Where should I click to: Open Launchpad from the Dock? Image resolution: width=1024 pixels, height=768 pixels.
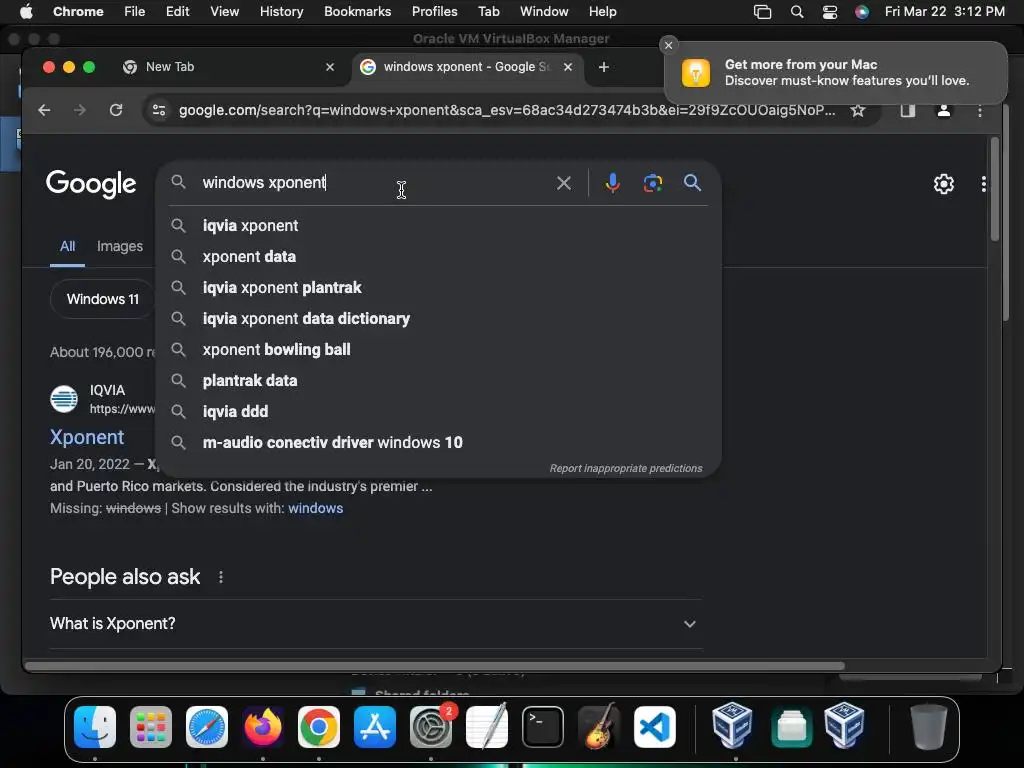151,726
